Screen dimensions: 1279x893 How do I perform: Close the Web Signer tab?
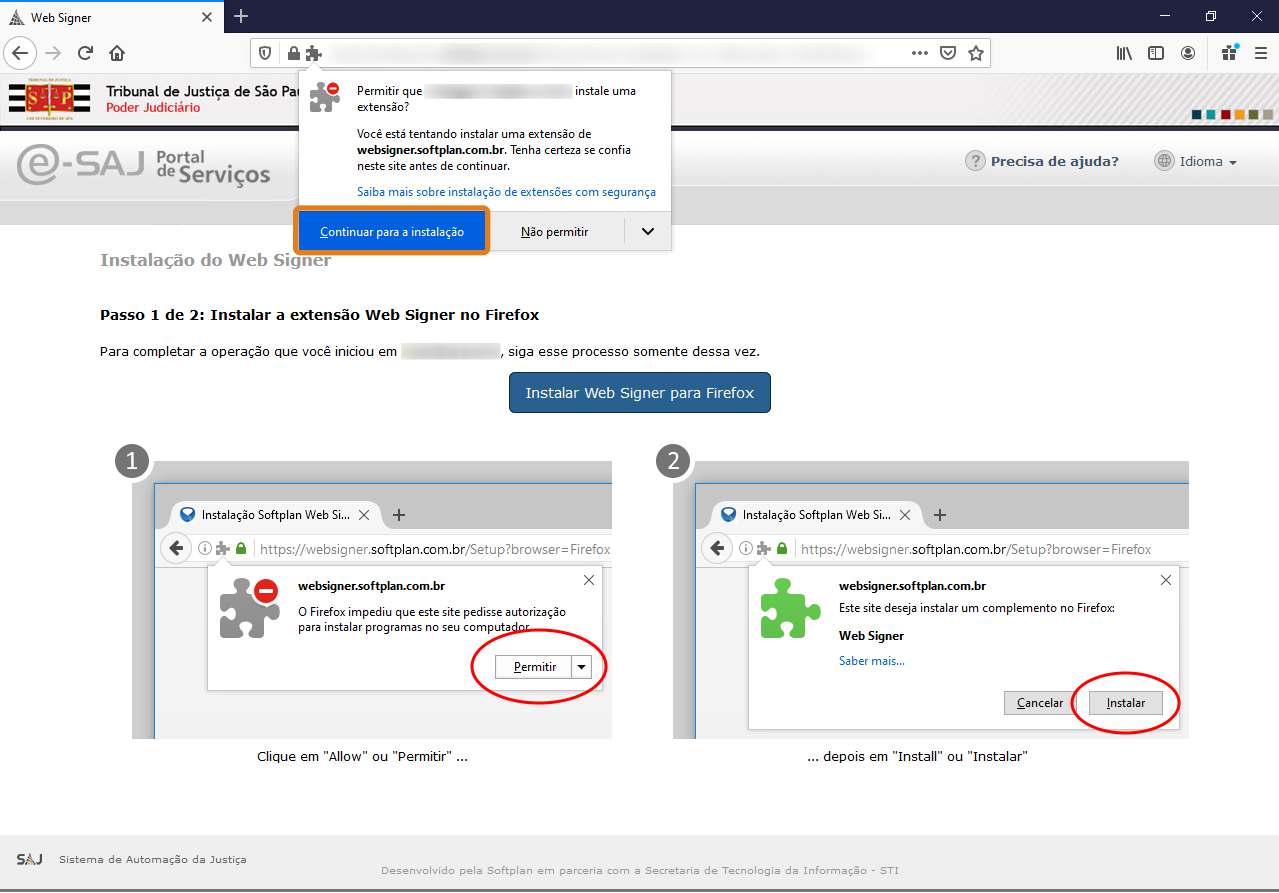207,18
